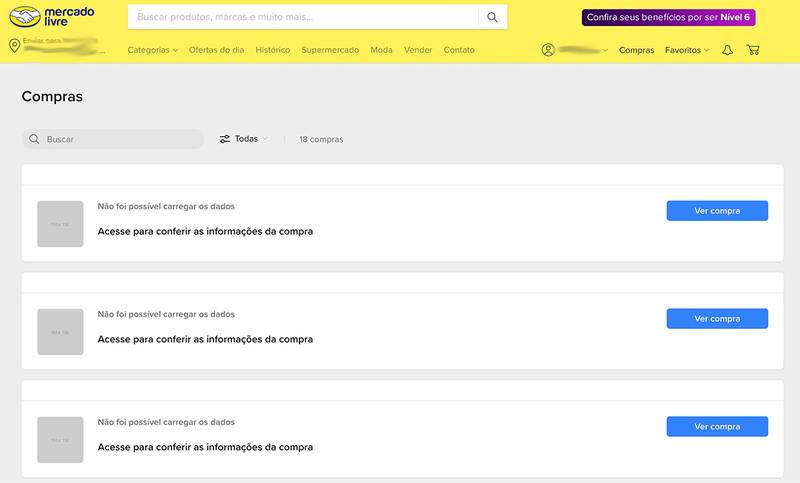Click the Compras page heading
This screenshot has width=800, height=483.
click(x=52, y=96)
